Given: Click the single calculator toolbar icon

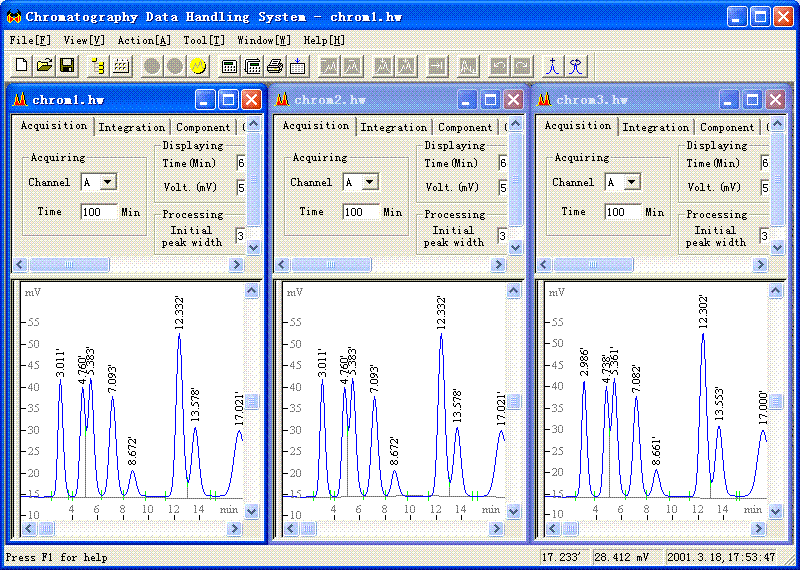Looking at the screenshot, I should click(x=230, y=65).
